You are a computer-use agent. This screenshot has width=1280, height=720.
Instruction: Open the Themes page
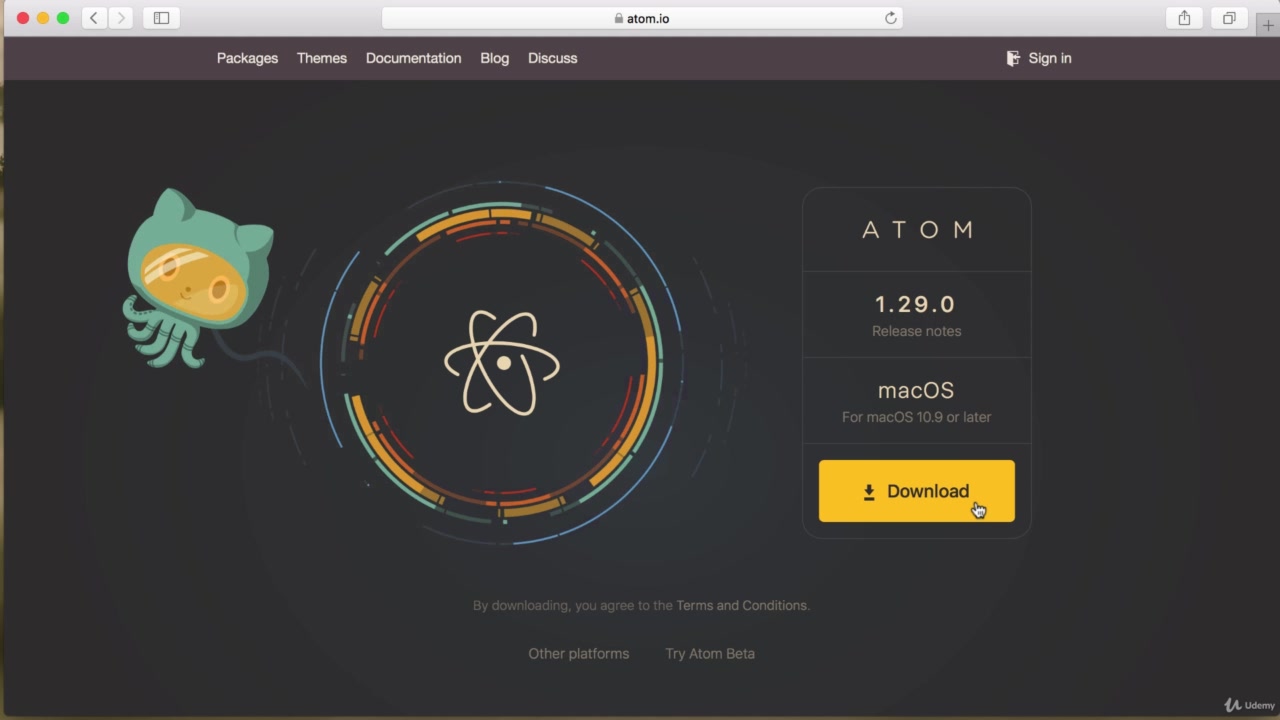point(322,58)
